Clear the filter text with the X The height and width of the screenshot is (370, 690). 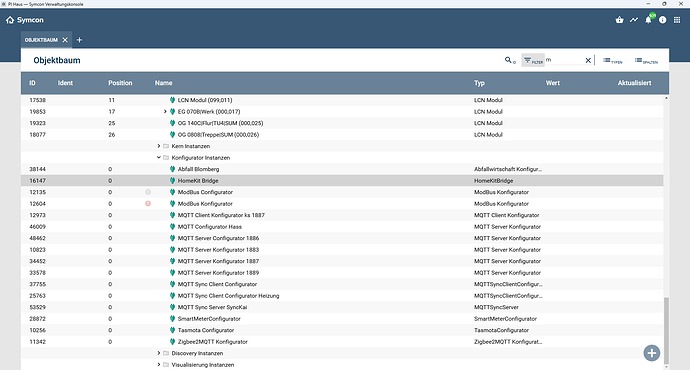click(x=588, y=60)
